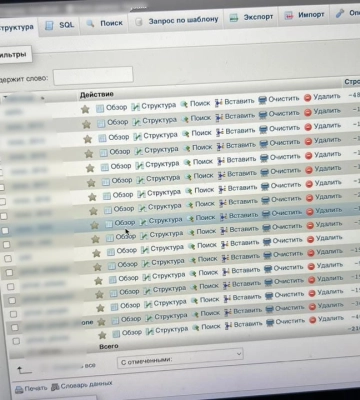Switch to the Экспорт tab

(252, 17)
